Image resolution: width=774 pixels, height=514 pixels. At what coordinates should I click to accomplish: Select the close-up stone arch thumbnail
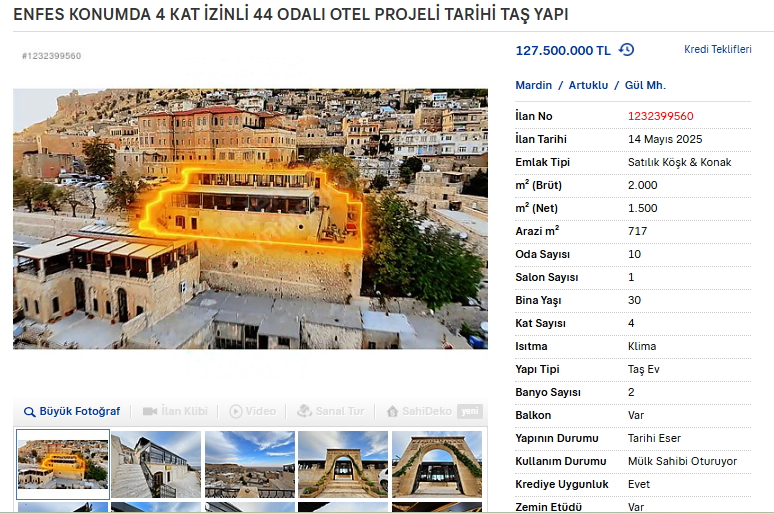437,464
